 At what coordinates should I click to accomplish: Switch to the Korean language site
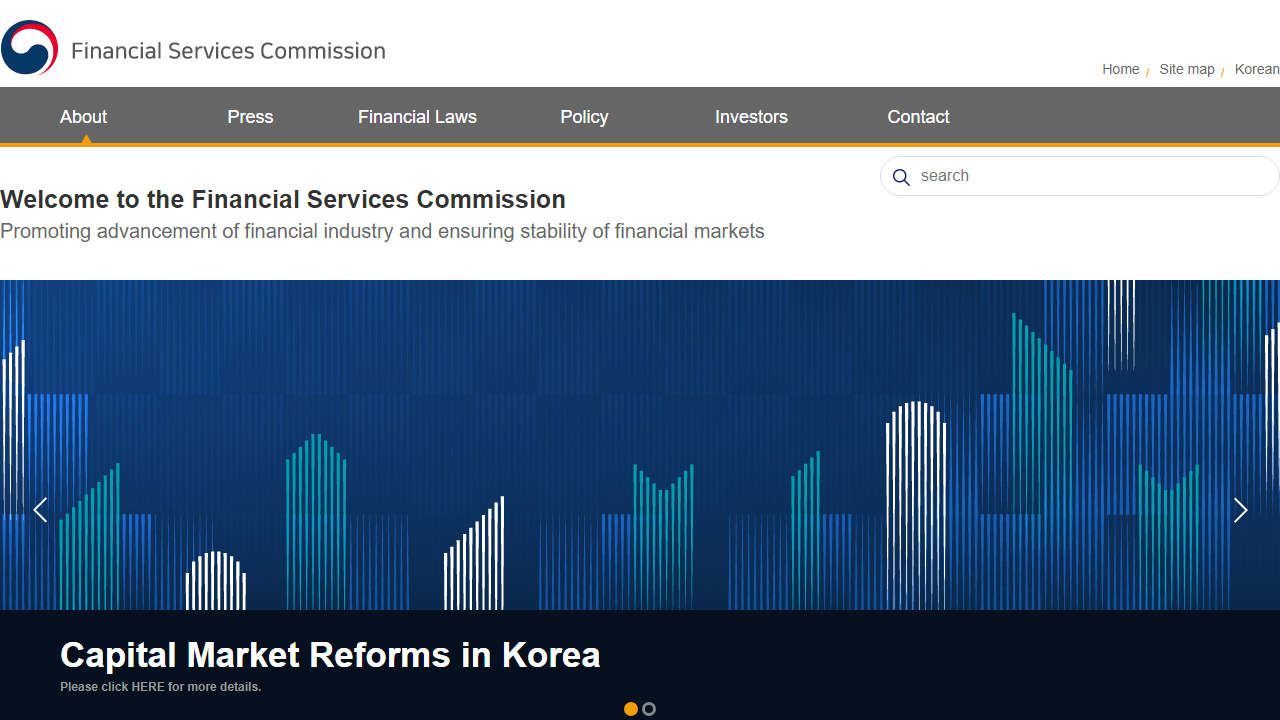(1256, 69)
